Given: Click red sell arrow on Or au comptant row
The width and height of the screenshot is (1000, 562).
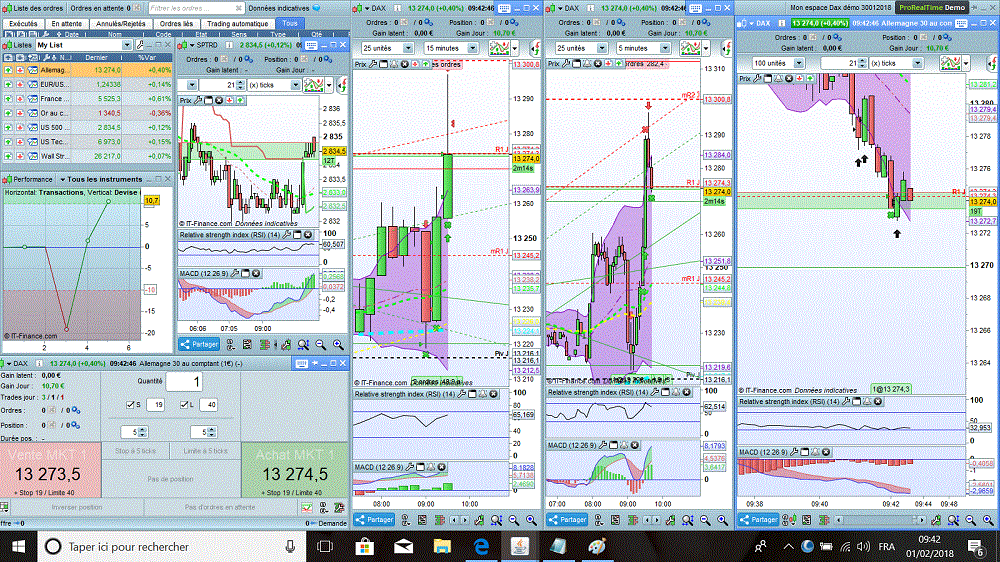Looking at the screenshot, I should (x=20, y=113).
